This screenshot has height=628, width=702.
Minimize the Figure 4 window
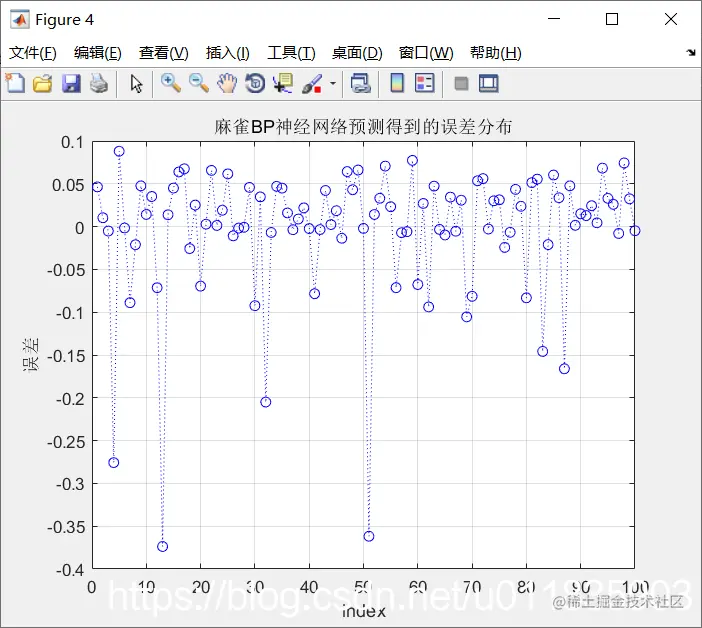click(554, 19)
